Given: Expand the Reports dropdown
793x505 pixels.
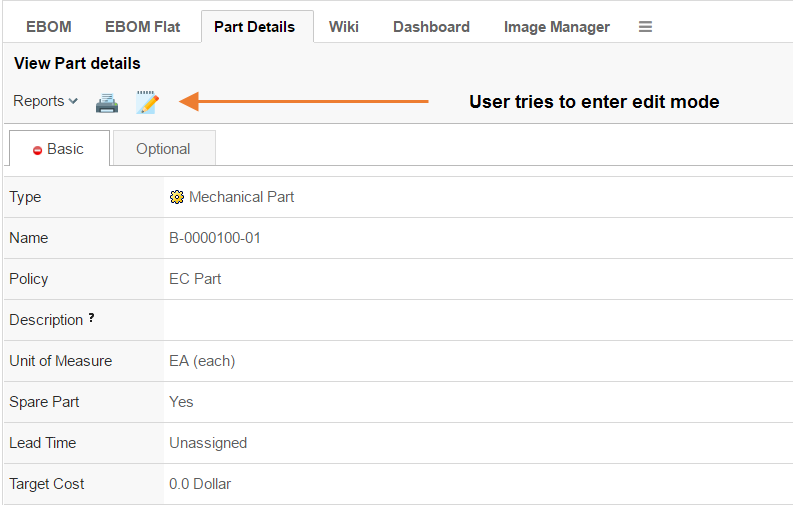Looking at the screenshot, I should pyautogui.click(x=46, y=101).
